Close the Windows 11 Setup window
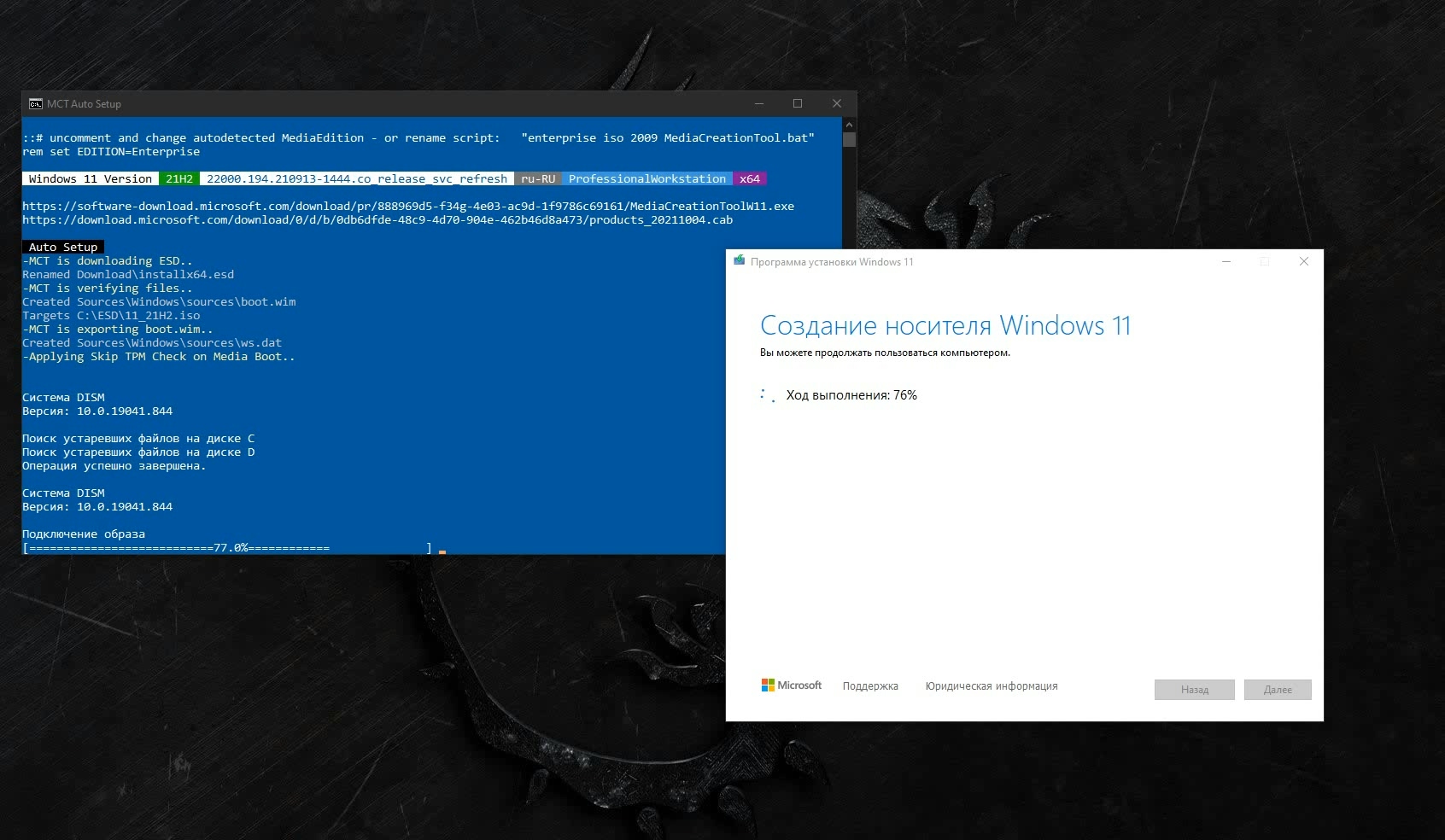 [1304, 261]
